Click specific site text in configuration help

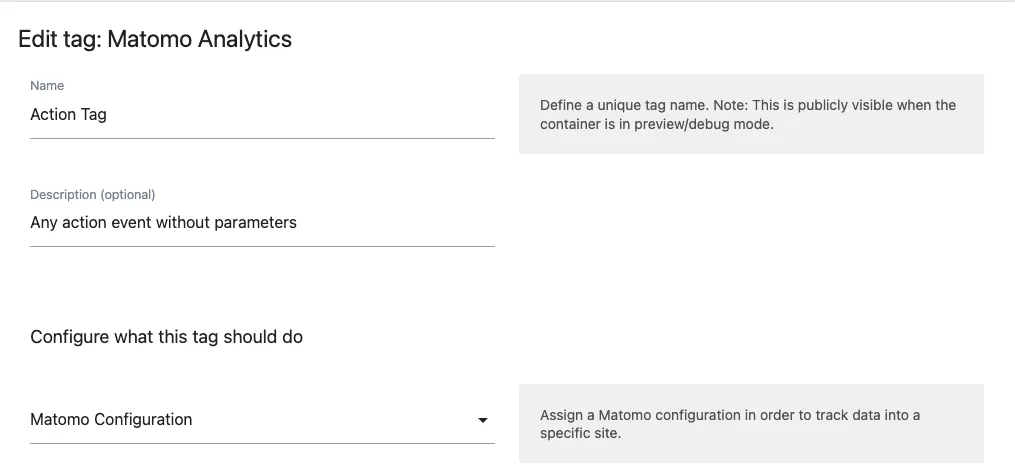click(581, 434)
